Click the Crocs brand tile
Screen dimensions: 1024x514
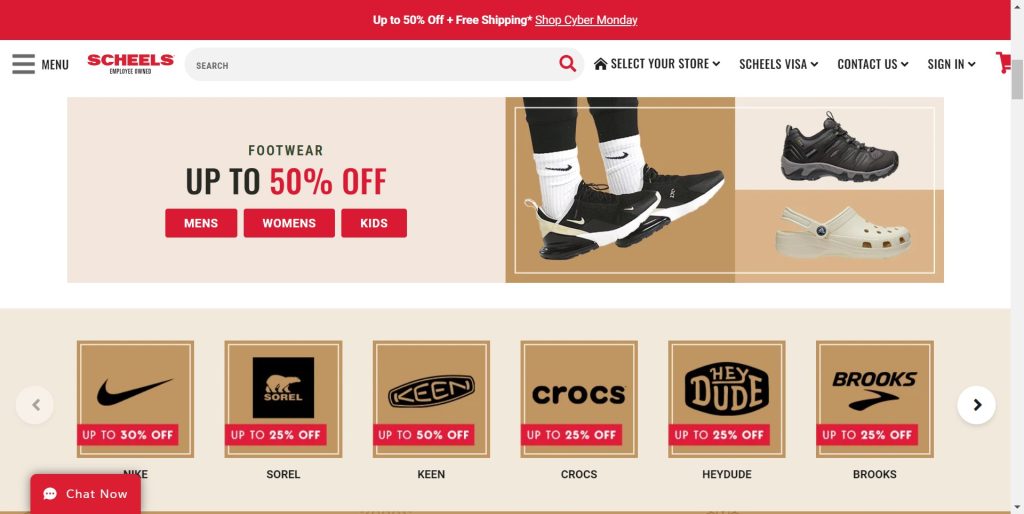click(579, 399)
